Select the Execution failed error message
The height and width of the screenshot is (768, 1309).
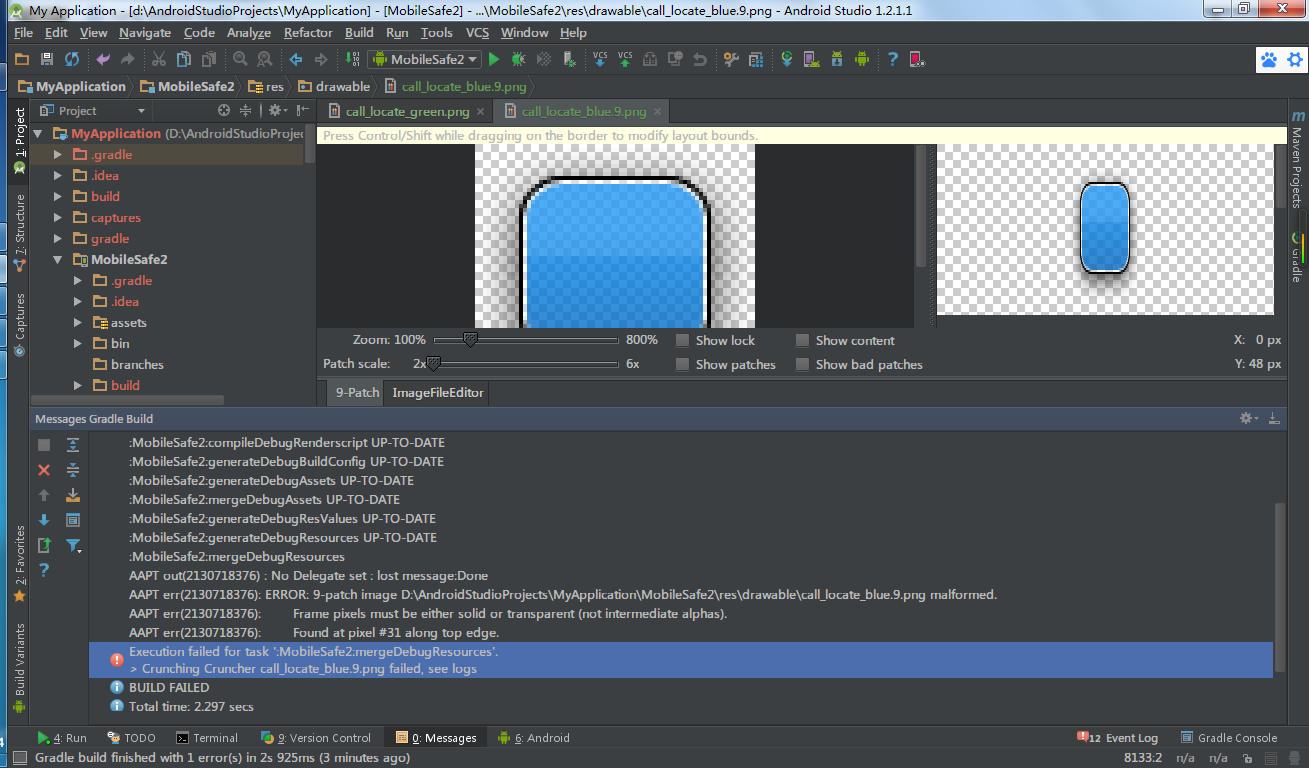coord(681,660)
